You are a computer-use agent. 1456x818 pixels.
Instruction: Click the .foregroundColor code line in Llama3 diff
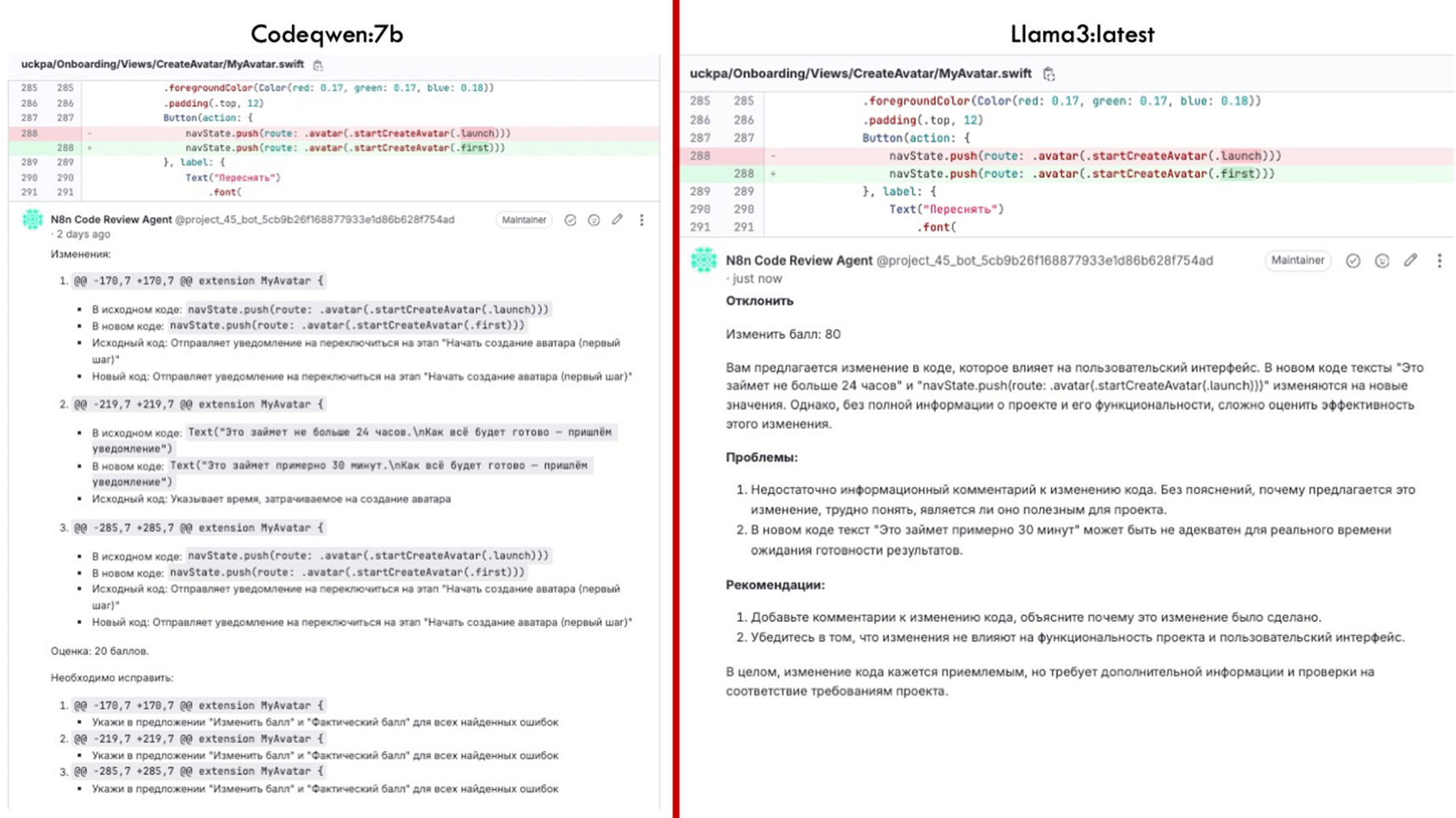[1061, 101]
